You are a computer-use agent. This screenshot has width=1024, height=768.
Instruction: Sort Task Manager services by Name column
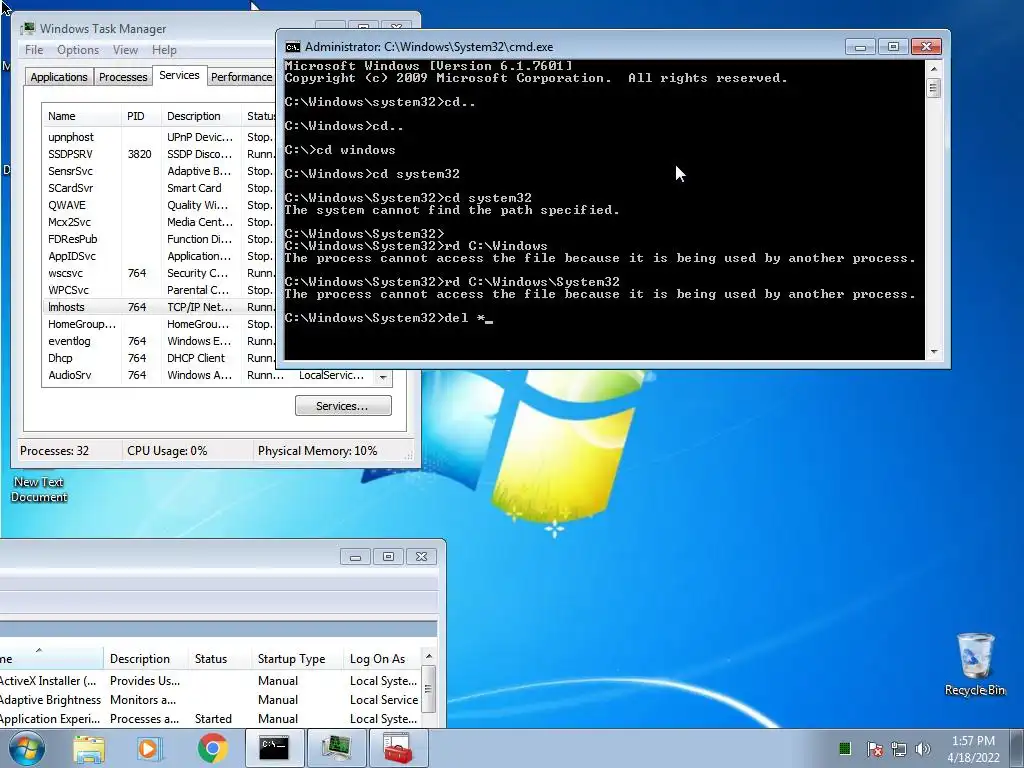point(82,116)
